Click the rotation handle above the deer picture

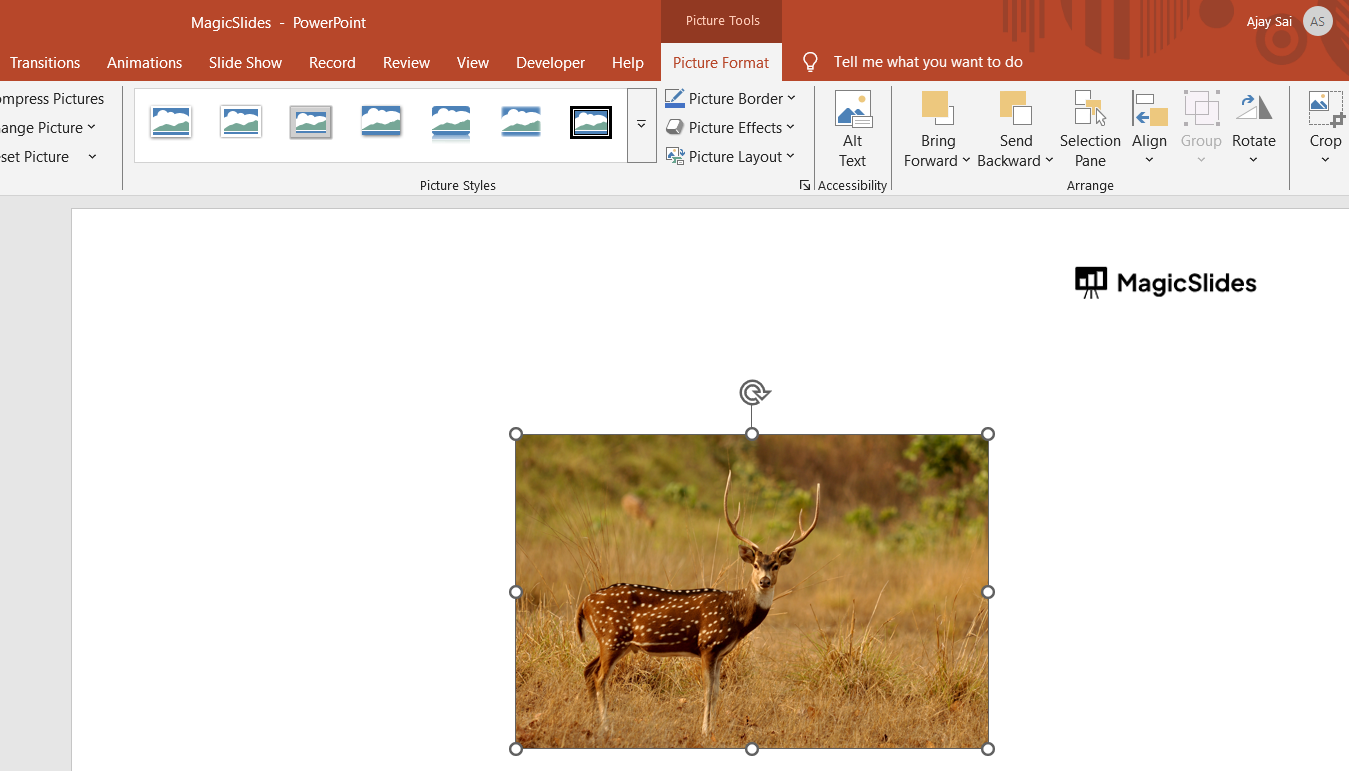pyautogui.click(x=754, y=392)
